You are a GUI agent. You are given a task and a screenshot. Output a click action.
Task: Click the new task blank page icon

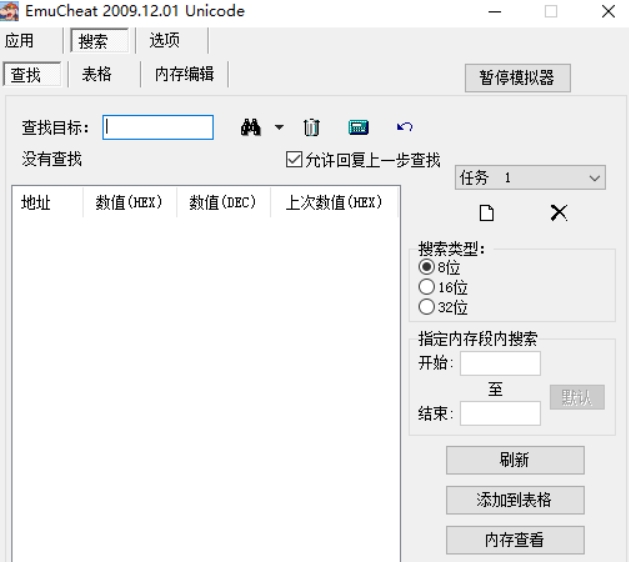pyautogui.click(x=487, y=213)
